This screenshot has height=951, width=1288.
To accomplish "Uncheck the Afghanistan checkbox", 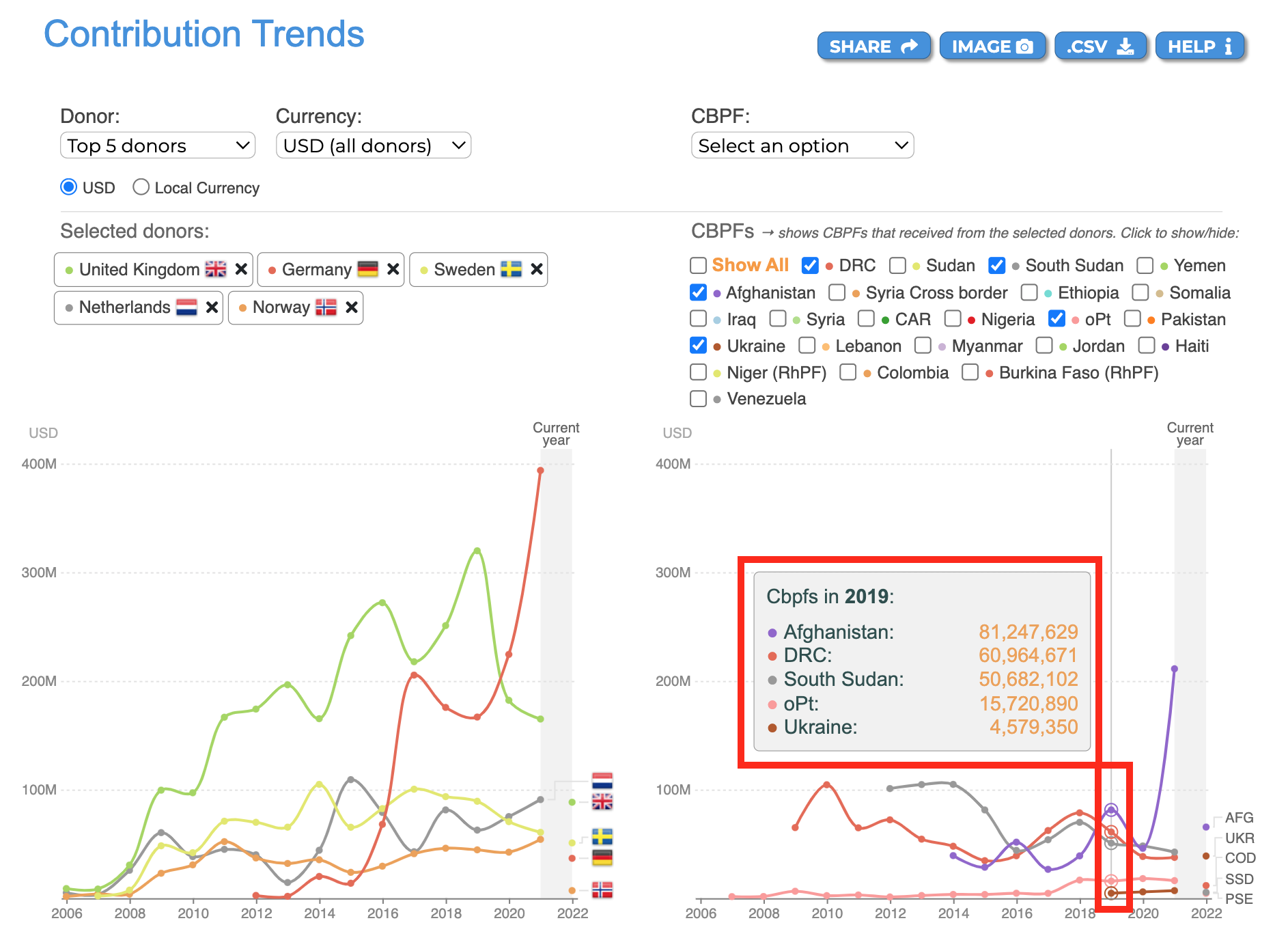I will coord(698,292).
